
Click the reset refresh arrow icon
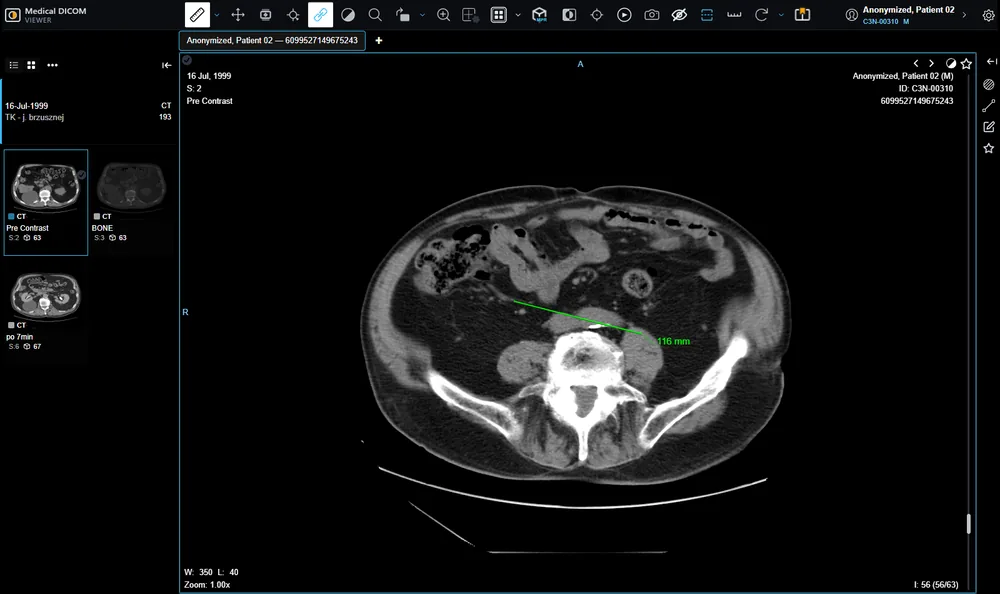761,15
